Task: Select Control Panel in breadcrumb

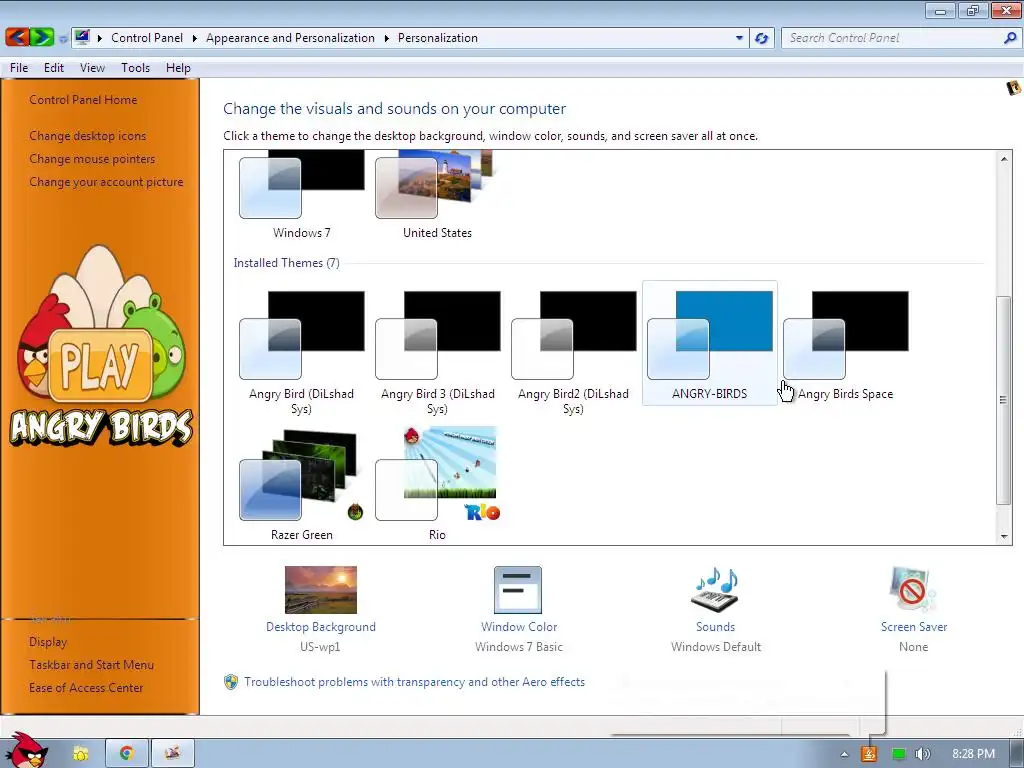Action: 147,38
